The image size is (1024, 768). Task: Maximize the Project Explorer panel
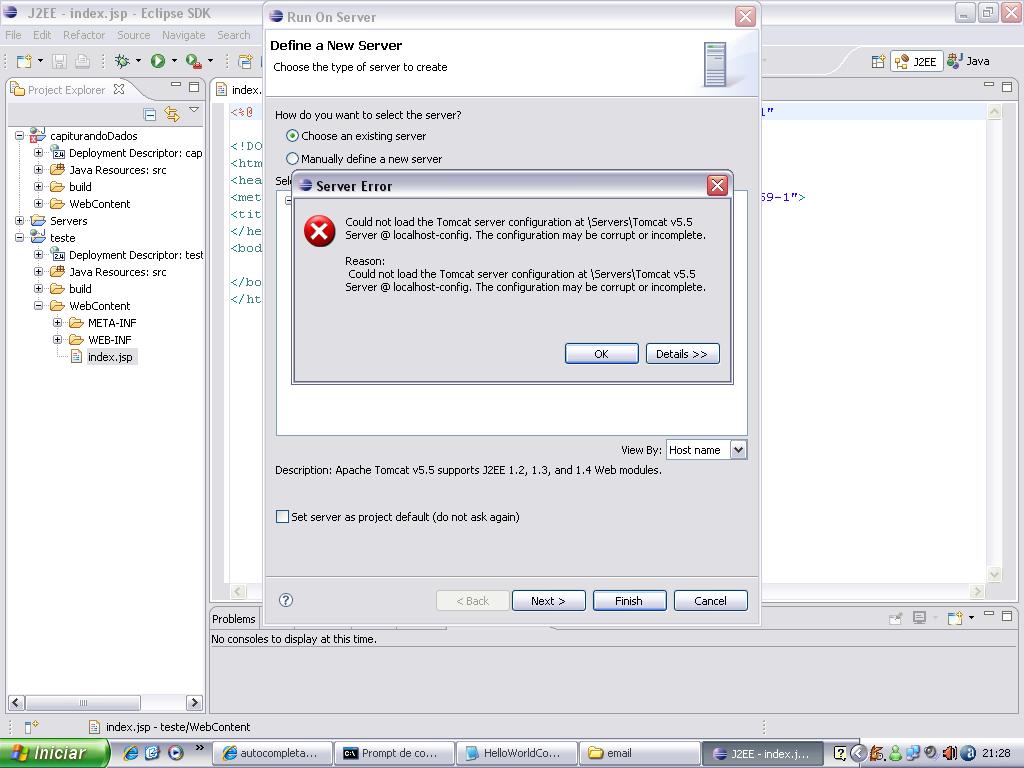pyautogui.click(x=194, y=87)
